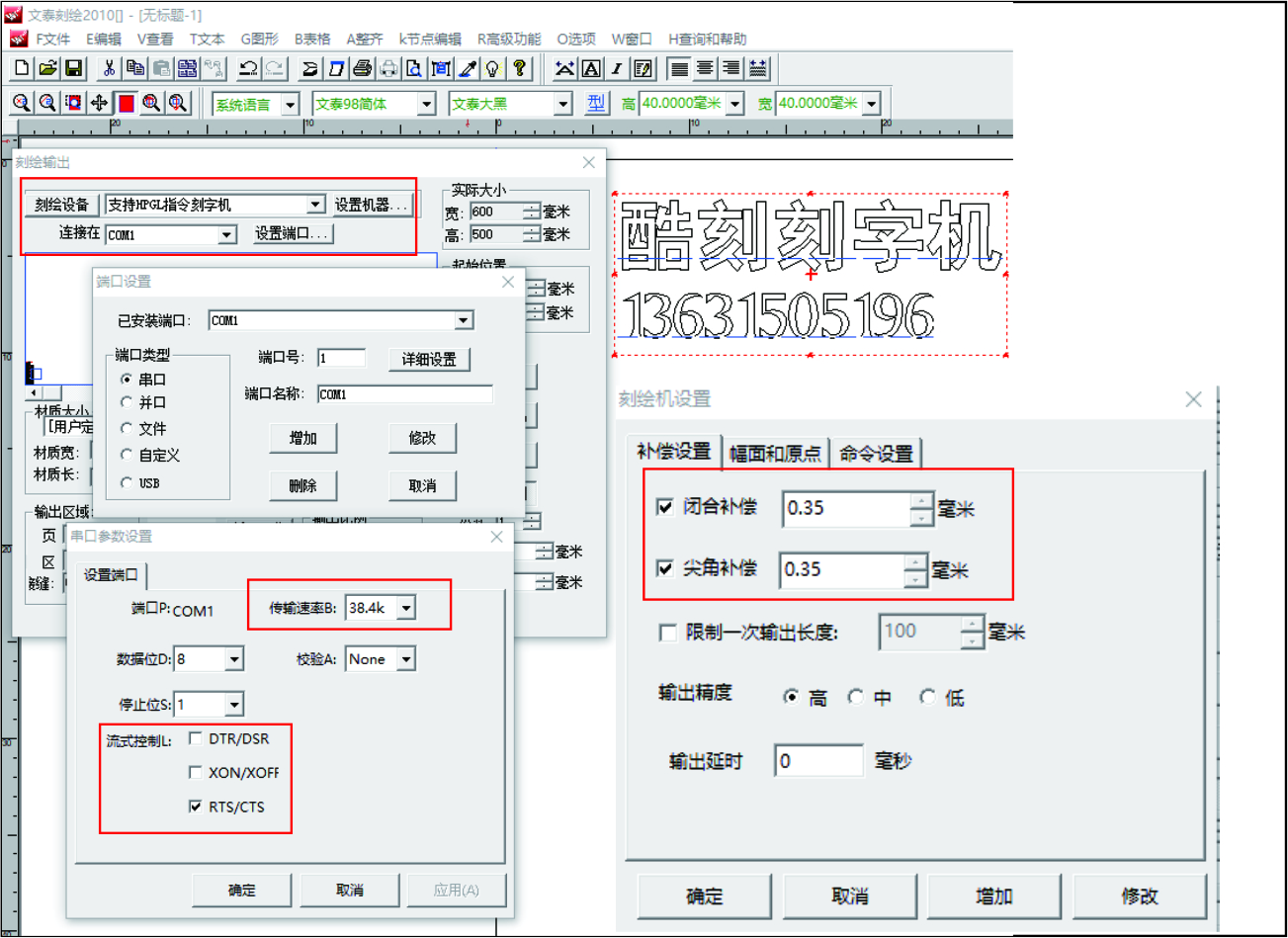Open 文泰98简体 font dropdown

click(x=427, y=104)
